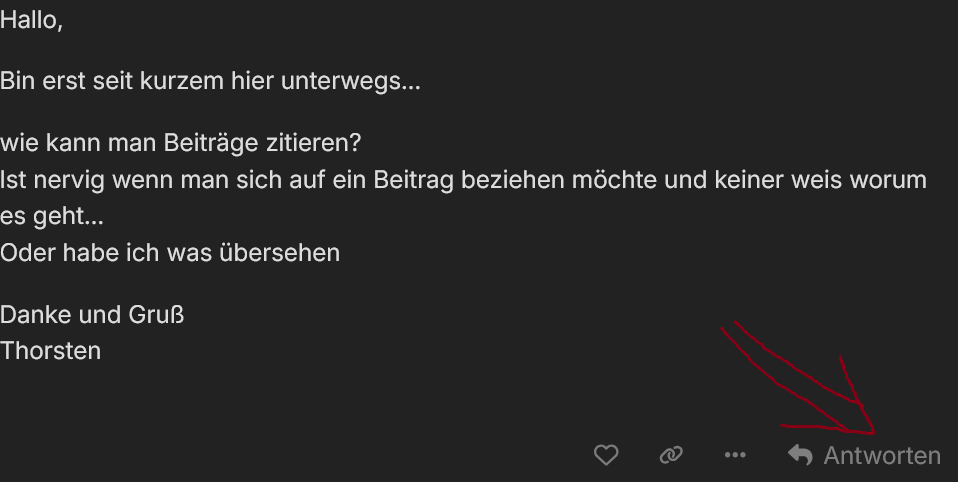Select the Antworten reply label

[882, 456]
